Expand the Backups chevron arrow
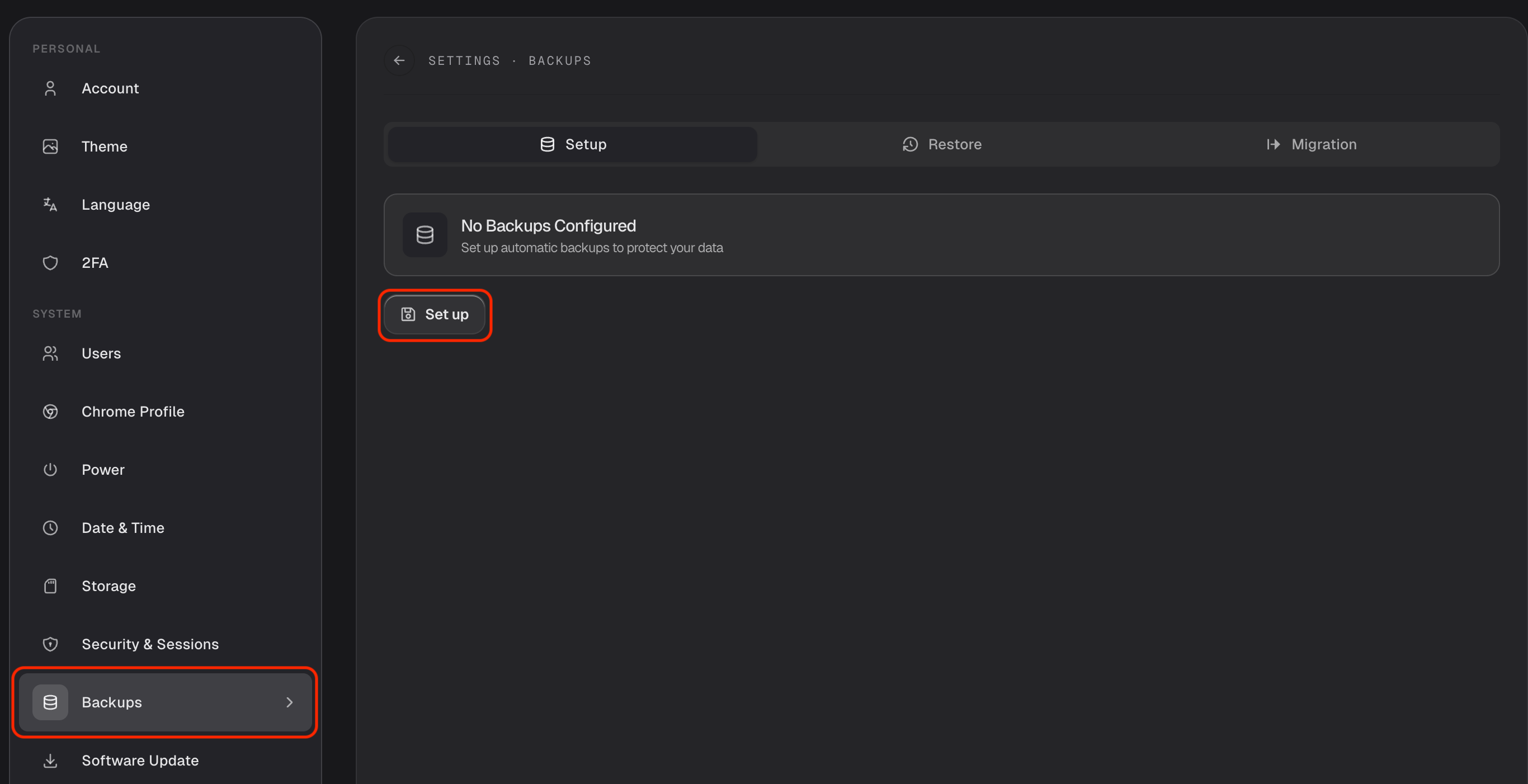This screenshot has height=784, width=1528. [290, 702]
